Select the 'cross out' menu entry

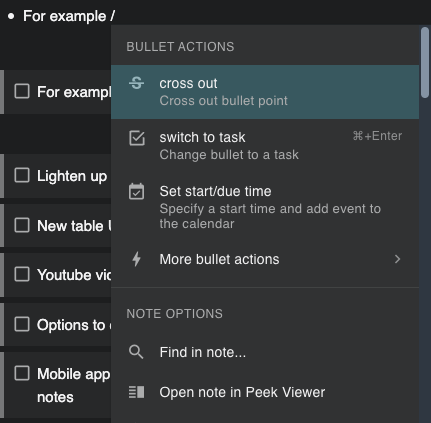pos(265,92)
